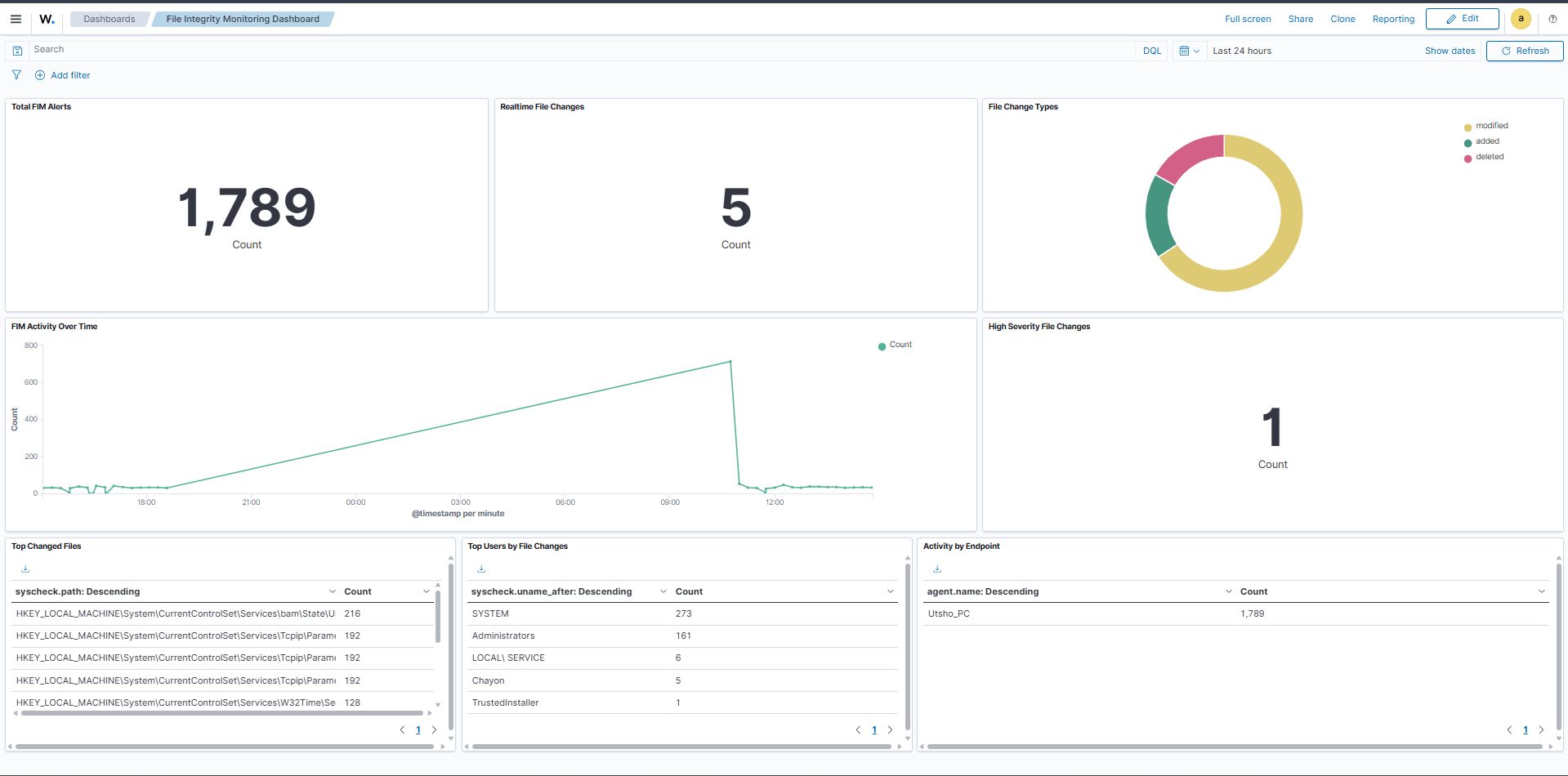Click the LOCAL\ SERVICE user row

click(682, 658)
